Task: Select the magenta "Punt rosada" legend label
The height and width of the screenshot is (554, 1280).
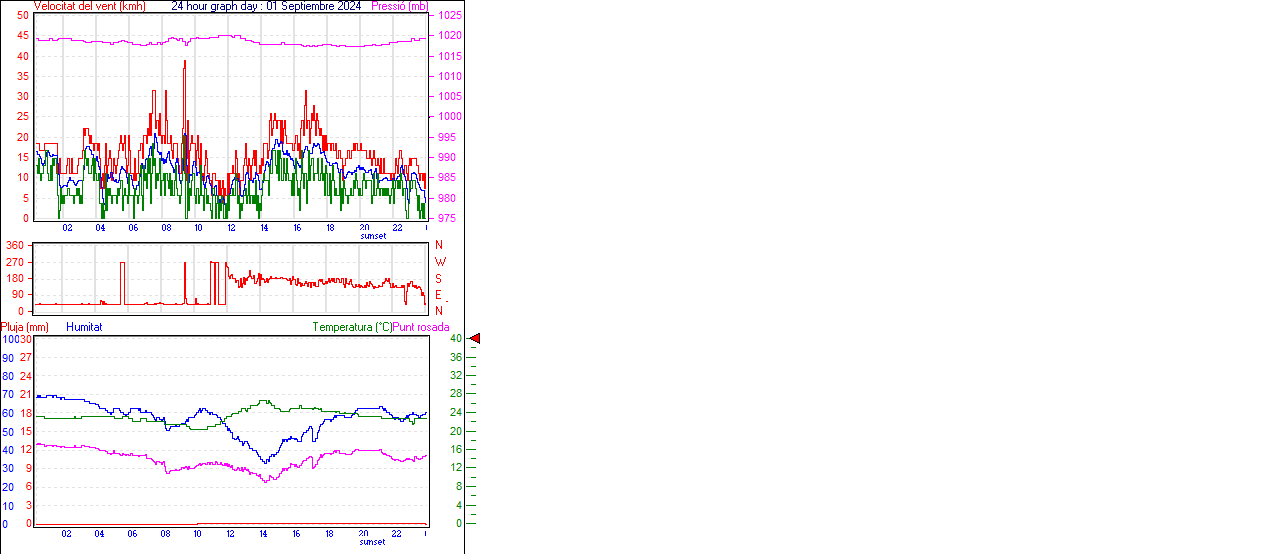Action: tap(421, 327)
